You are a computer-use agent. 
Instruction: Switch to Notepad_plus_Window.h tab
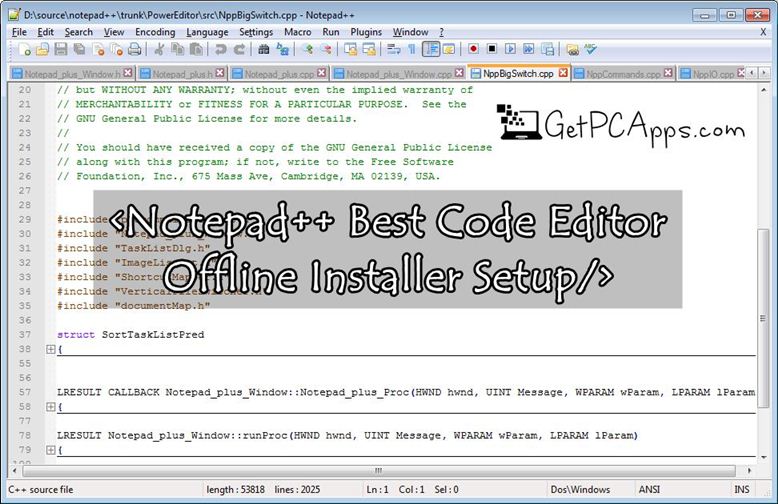72,73
